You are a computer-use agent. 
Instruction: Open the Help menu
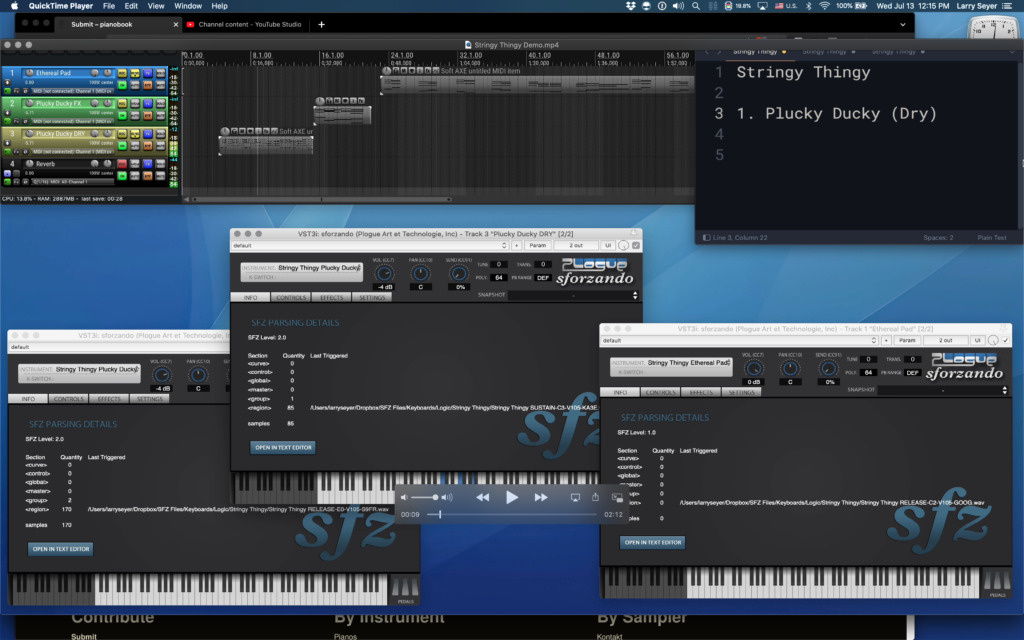click(x=219, y=6)
